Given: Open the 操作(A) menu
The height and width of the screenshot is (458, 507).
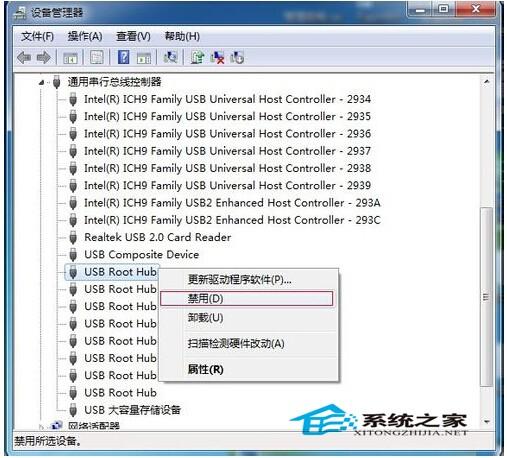Looking at the screenshot, I should [85, 36].
